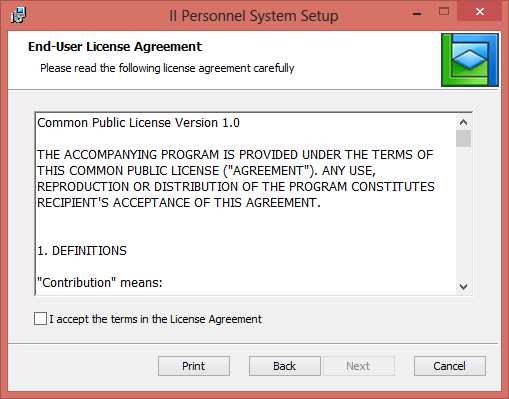This screenshot has height=399, width=509.
Task: Cancel the installation
Action: (x=450, y=366)
